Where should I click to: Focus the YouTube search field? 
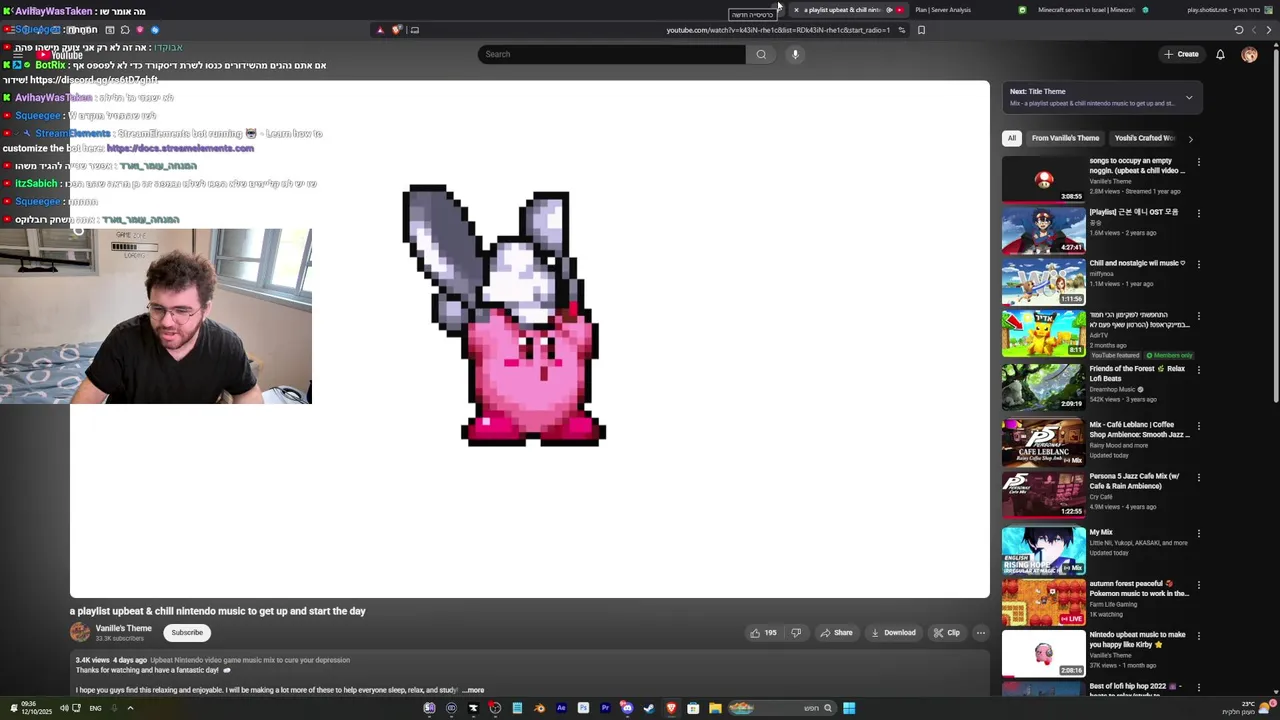click(611, 54)
